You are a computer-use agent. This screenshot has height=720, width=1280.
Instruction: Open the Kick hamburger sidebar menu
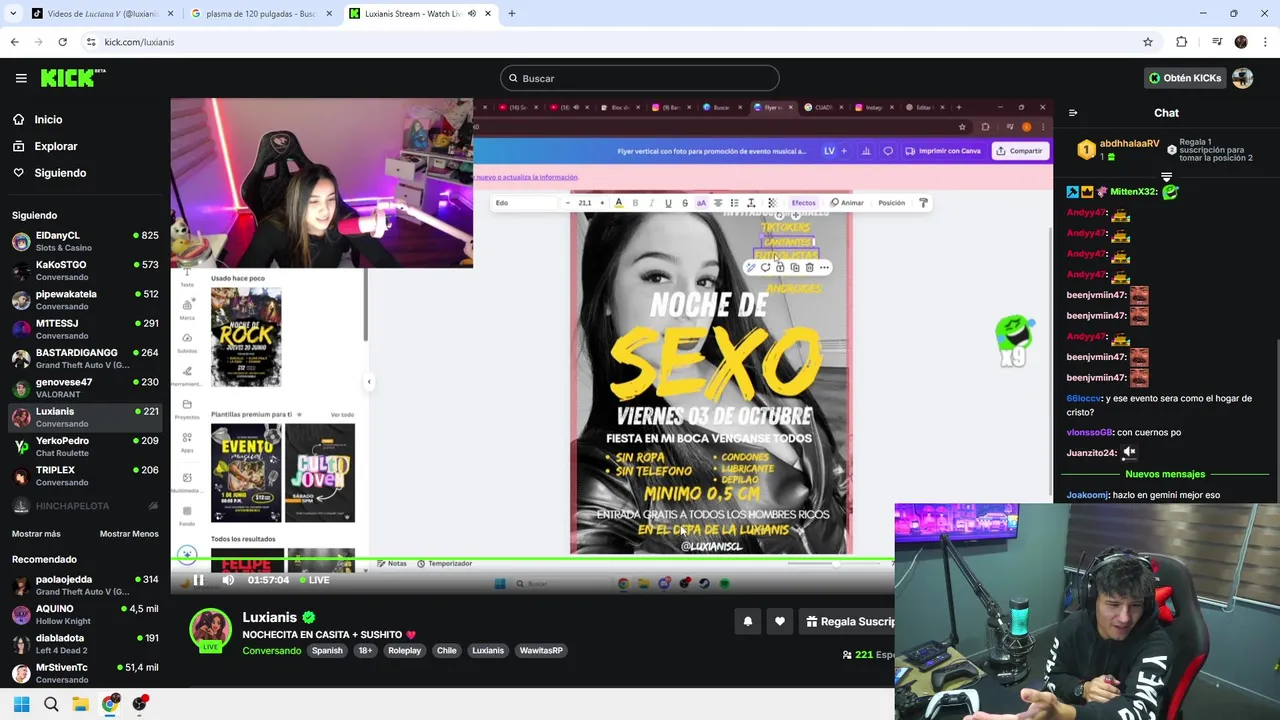point(21,78)
